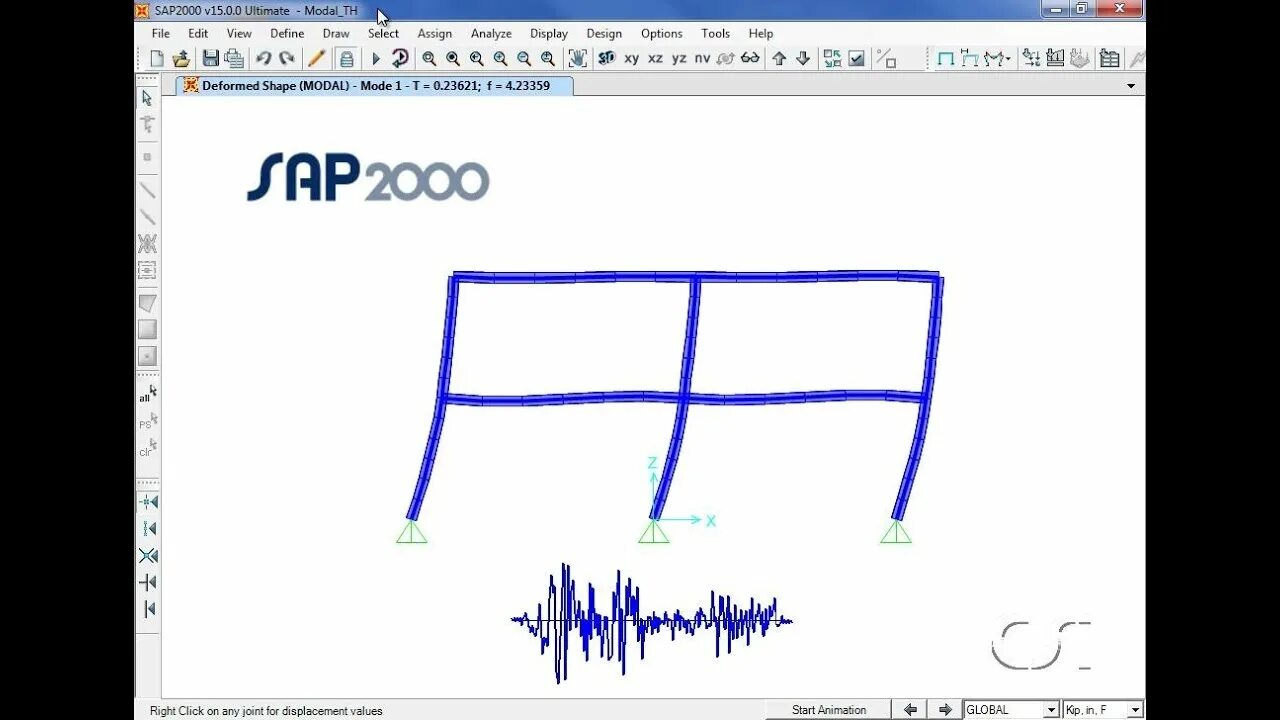Image resolution: width=1280 pixels, height=720 pixels.
Task: Open the Tools menu
Action: click(x=715, y=33)
